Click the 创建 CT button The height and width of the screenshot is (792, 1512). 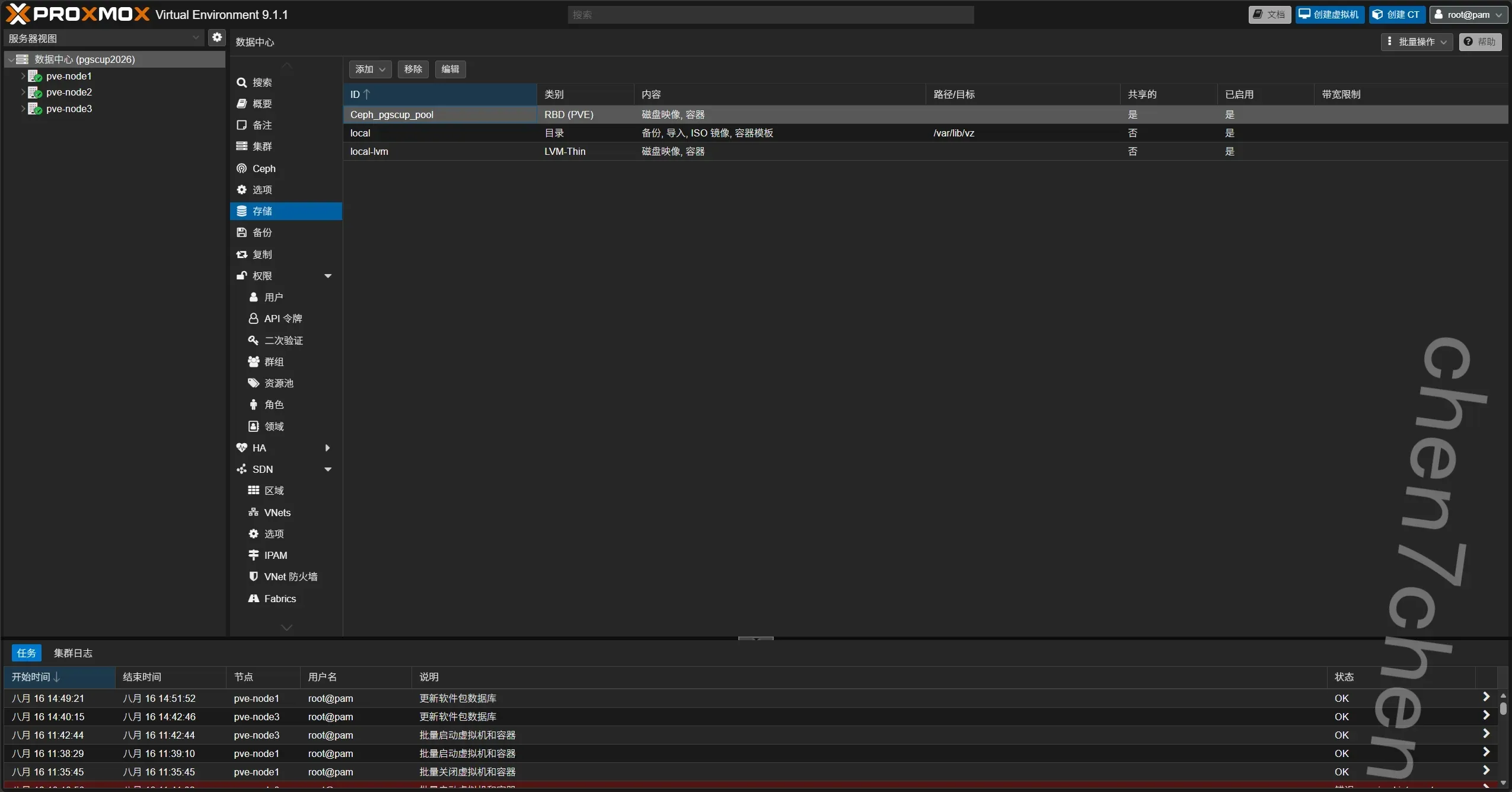[1398, 15]
